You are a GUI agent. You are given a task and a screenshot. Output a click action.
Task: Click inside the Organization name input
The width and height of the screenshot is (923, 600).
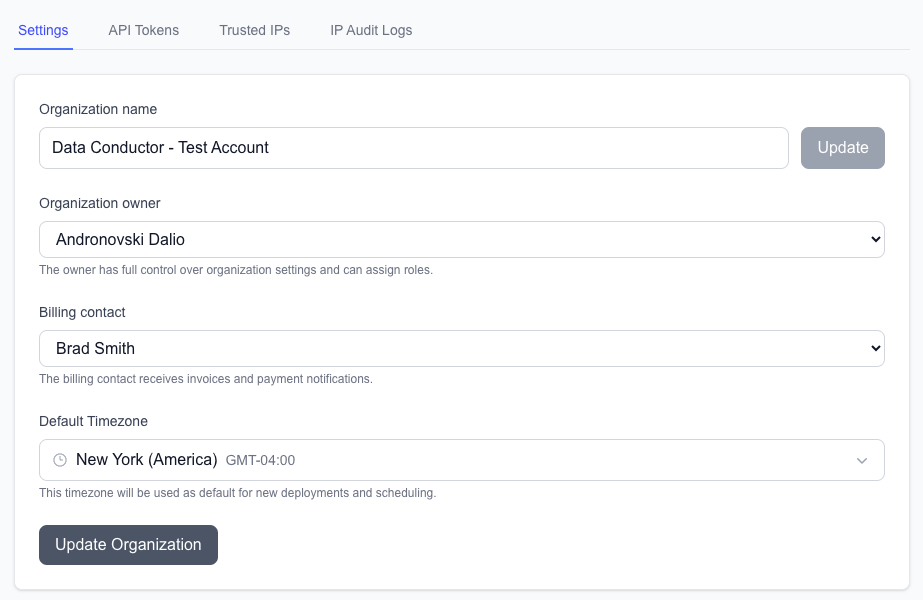[x=413, y=147]
